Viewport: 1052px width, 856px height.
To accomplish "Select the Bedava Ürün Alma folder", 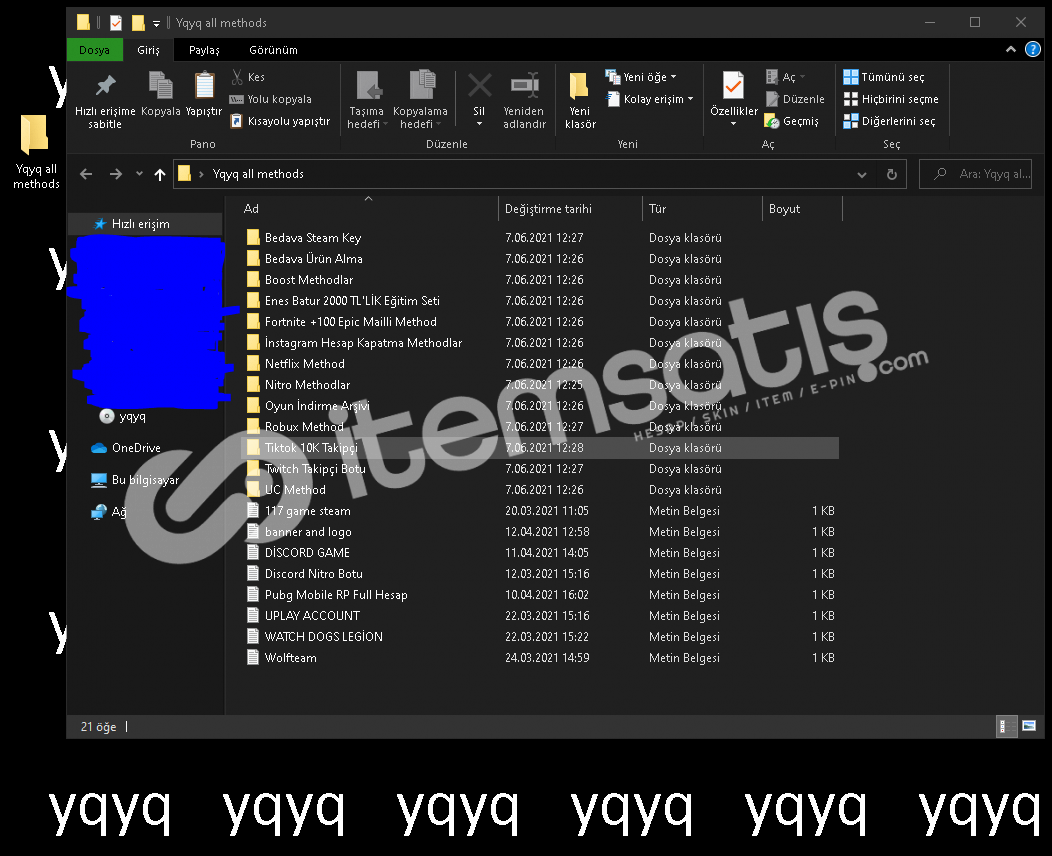I will coord(313,259).
